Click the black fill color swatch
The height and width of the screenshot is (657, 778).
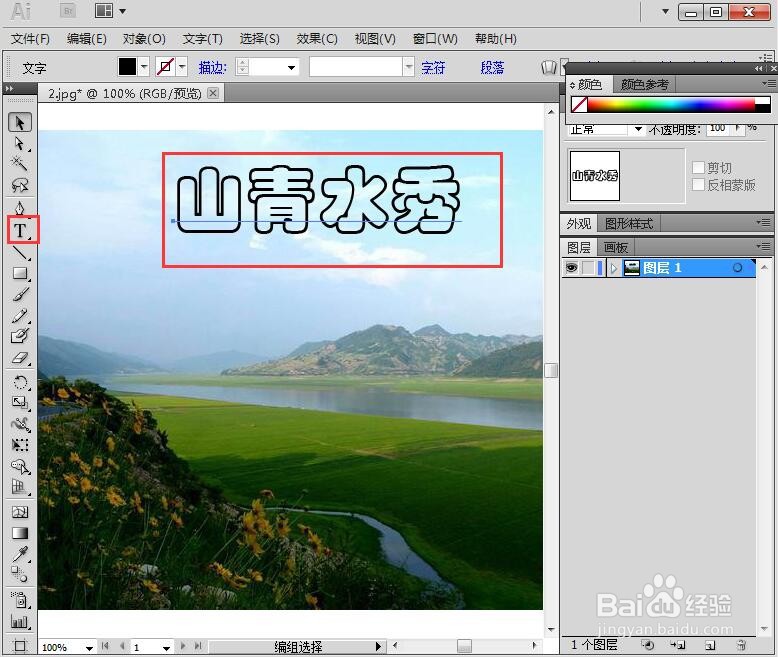(127, 66)
